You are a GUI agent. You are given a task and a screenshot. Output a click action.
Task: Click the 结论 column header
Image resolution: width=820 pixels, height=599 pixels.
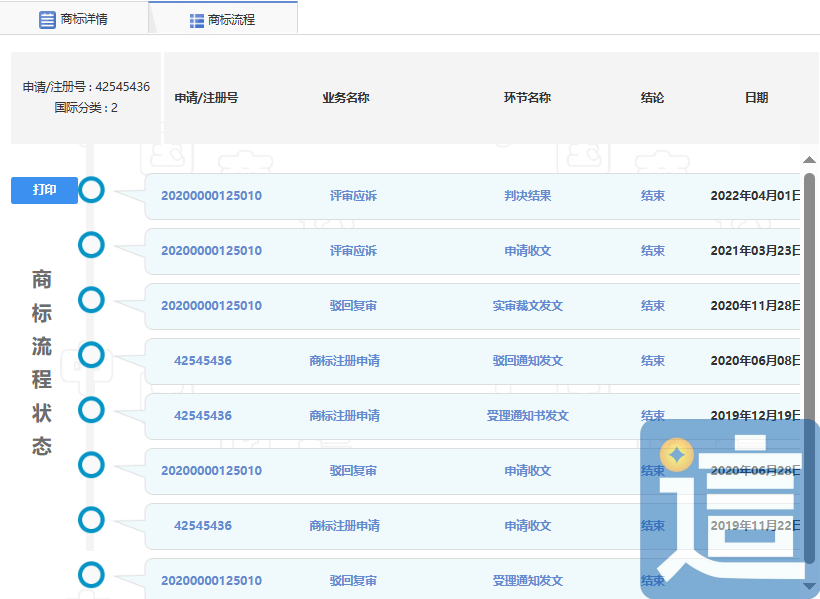tap(652, 98)
